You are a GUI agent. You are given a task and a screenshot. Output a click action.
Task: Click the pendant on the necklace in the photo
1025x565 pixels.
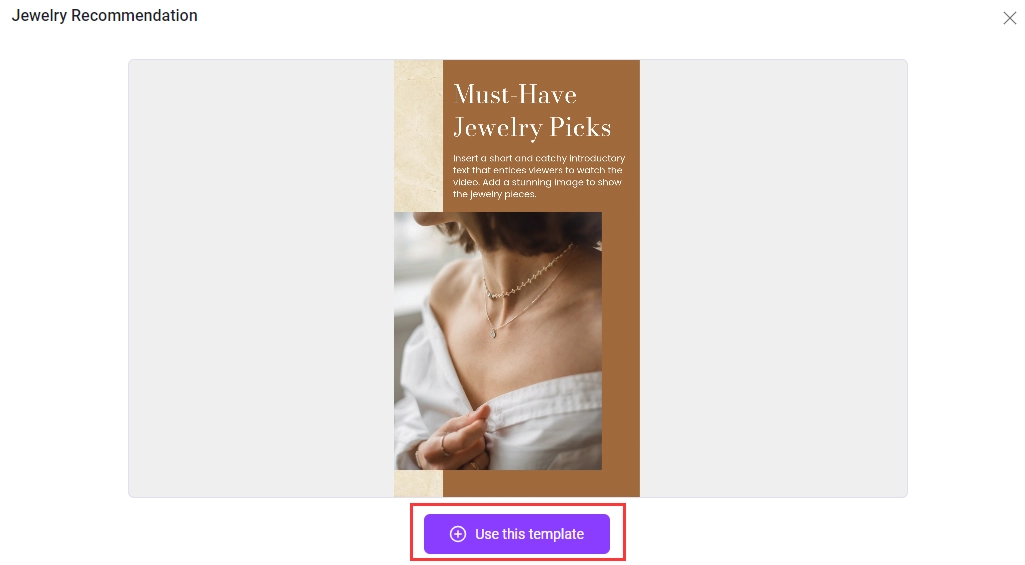(x=493, y=334)
